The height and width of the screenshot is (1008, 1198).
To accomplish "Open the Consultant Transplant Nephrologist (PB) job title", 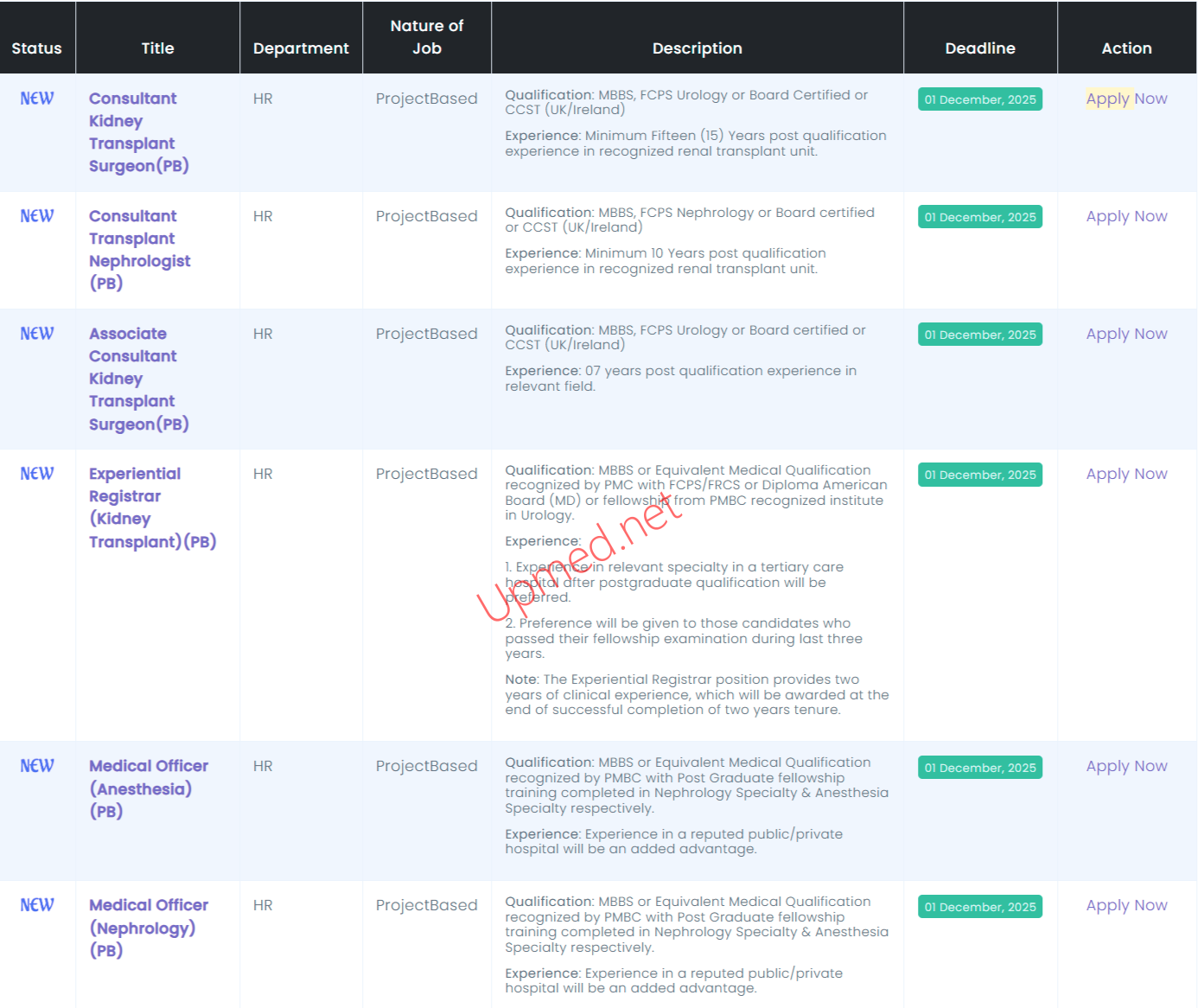I will [x=139, y=249].
